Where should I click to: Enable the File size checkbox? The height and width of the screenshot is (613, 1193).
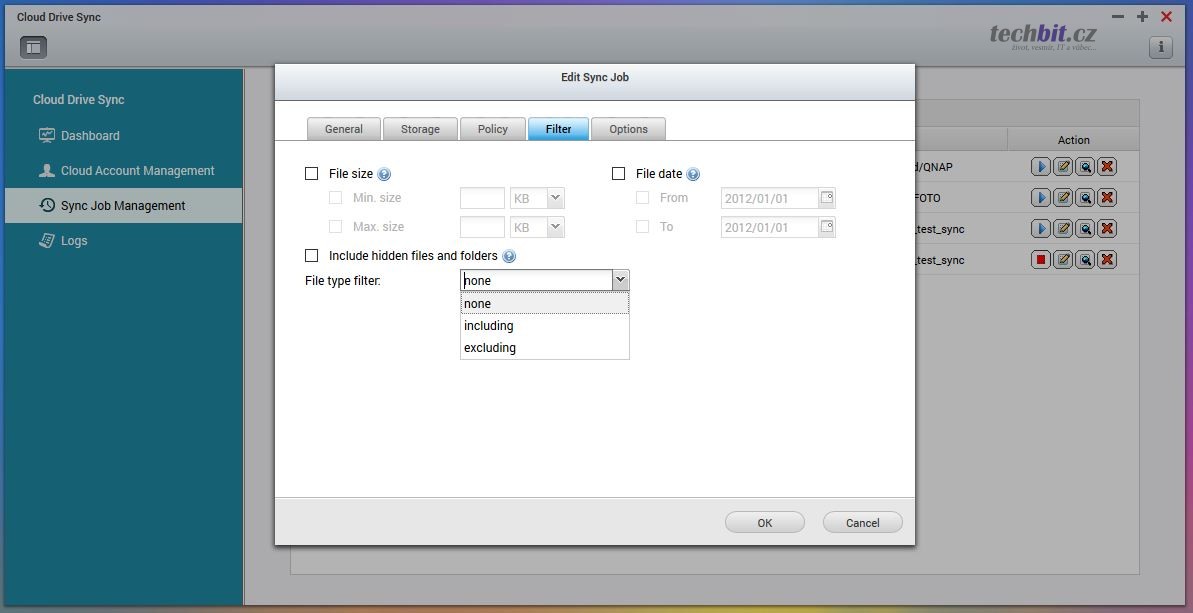[312, 174]
